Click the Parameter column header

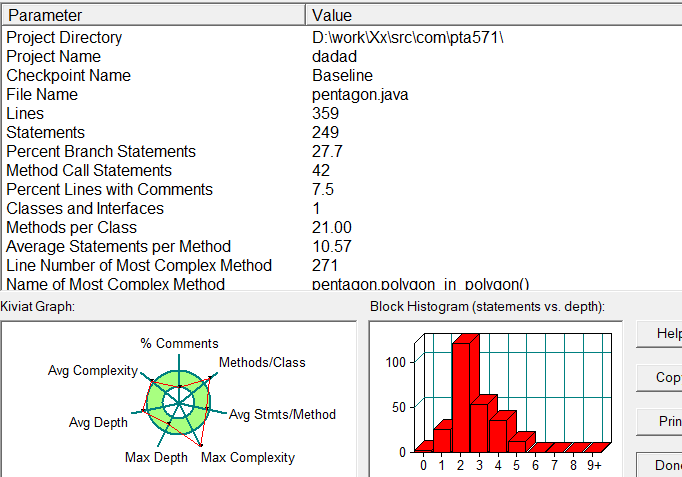point(154,16)
